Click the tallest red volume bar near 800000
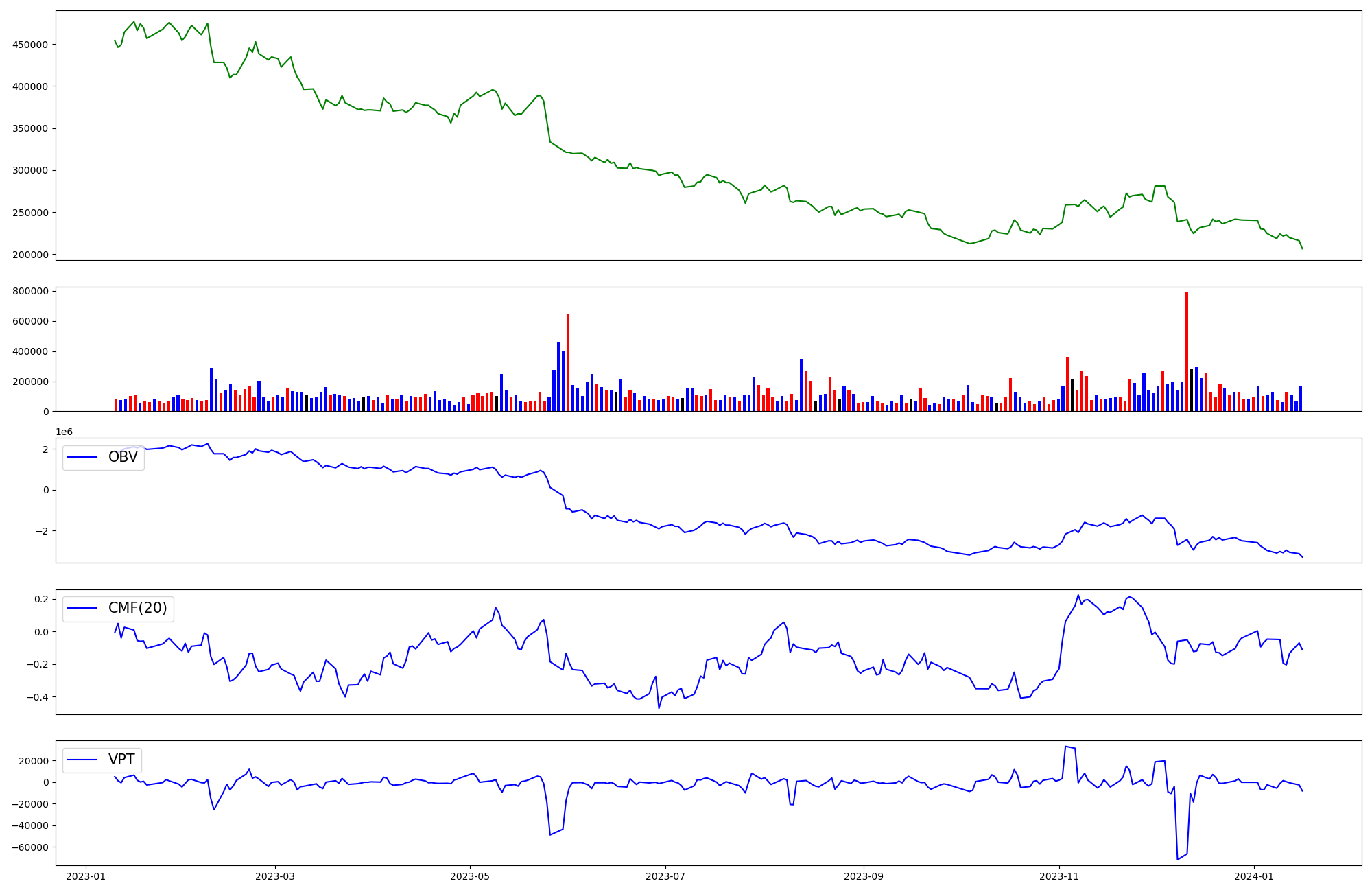Viewport: 1372px width, 892px height. (x=1187, y=350)
